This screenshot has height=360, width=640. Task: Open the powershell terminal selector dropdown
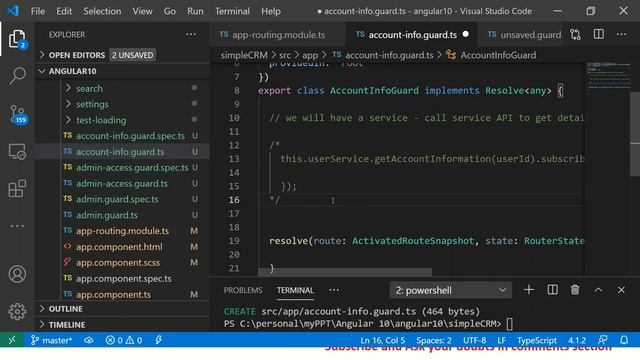tap(450, 290)
